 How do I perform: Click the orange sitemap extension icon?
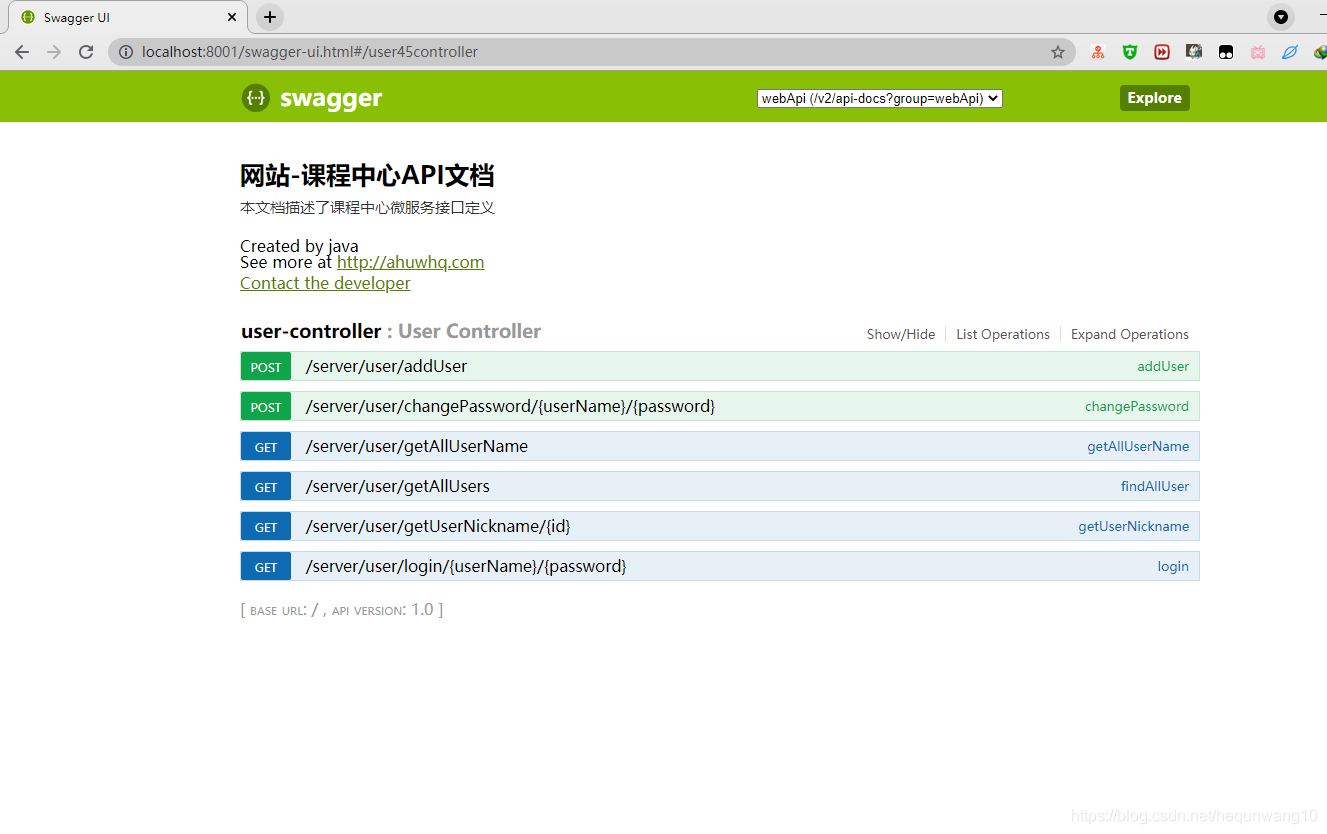click(x=1097, y=51)
